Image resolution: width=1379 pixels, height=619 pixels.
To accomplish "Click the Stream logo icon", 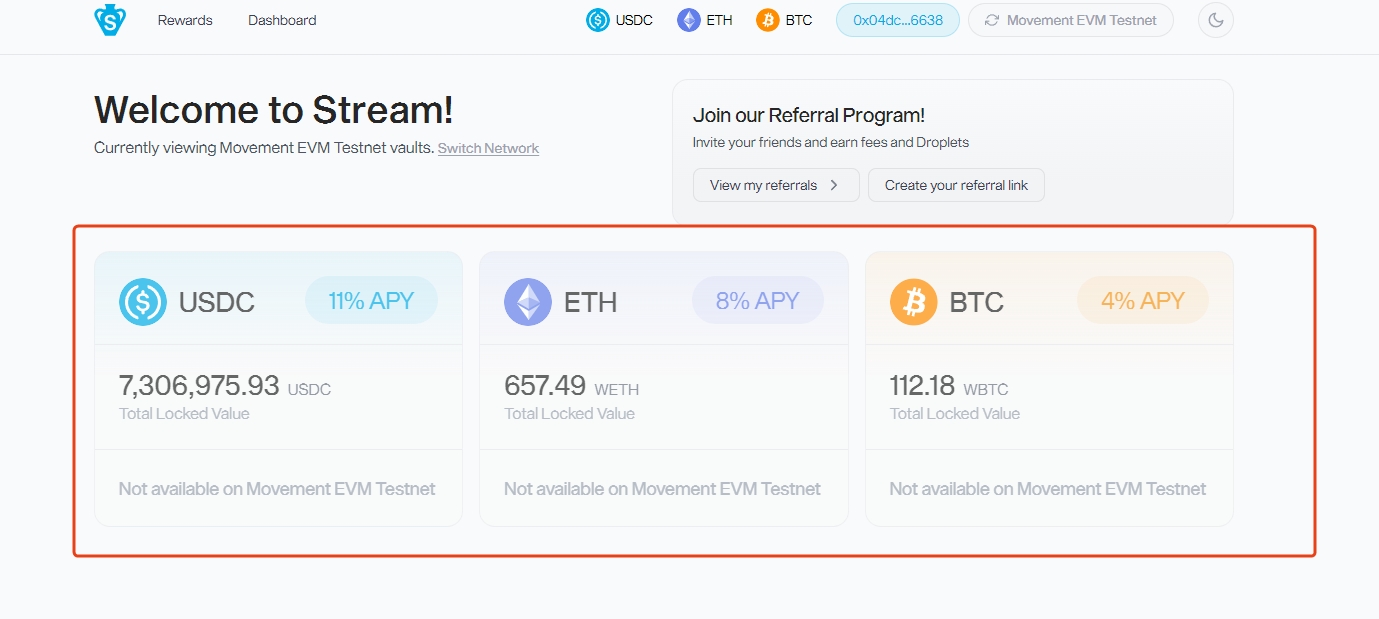I will [110, 20].
